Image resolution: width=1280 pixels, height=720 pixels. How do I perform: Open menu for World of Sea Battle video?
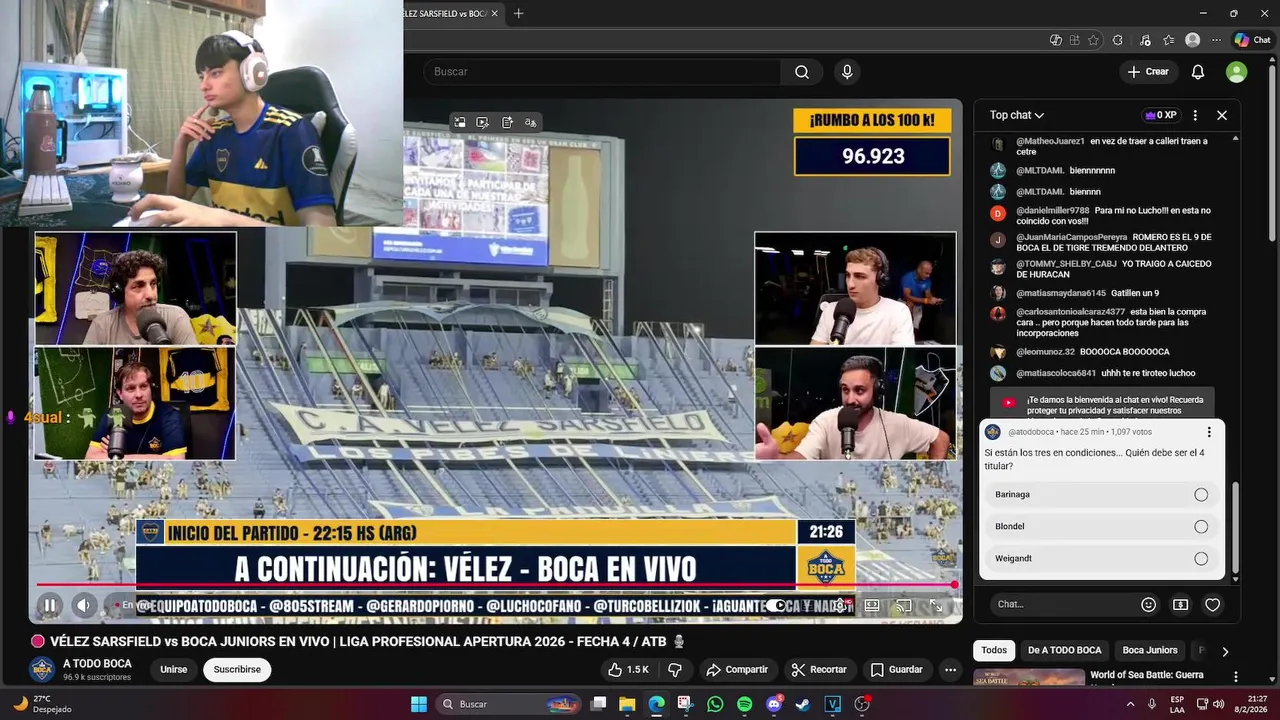pos(1236,677)
